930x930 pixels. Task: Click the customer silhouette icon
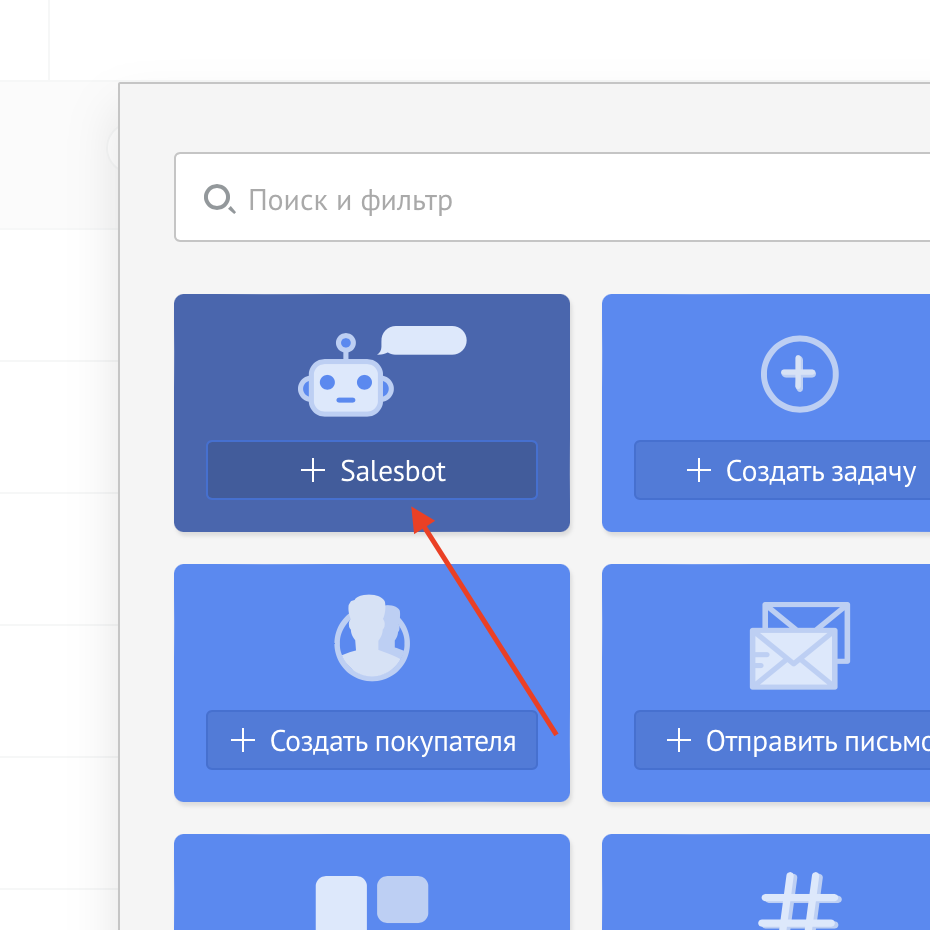(x=371, y=638)
